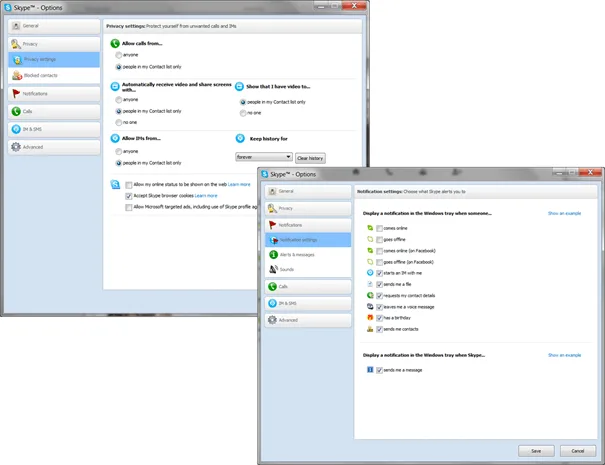
Task: Toggle 'starts an IM with me' checkbox
Action: tap(380, 273)
